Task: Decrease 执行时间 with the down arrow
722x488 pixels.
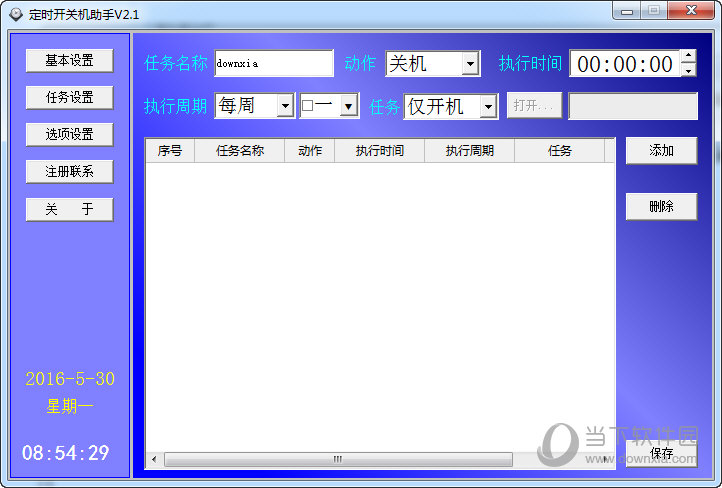Action: point(688,70)
